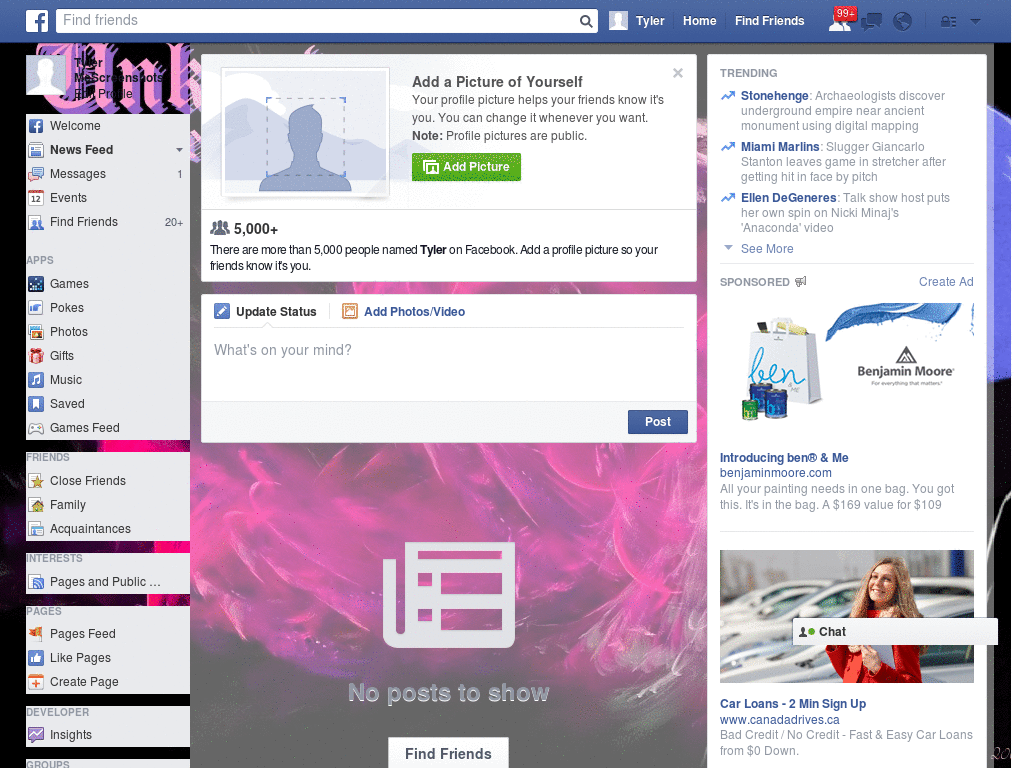Open the Miami Marlins trending topic
Screen dimensions: 1024x768
click(780, 147)
